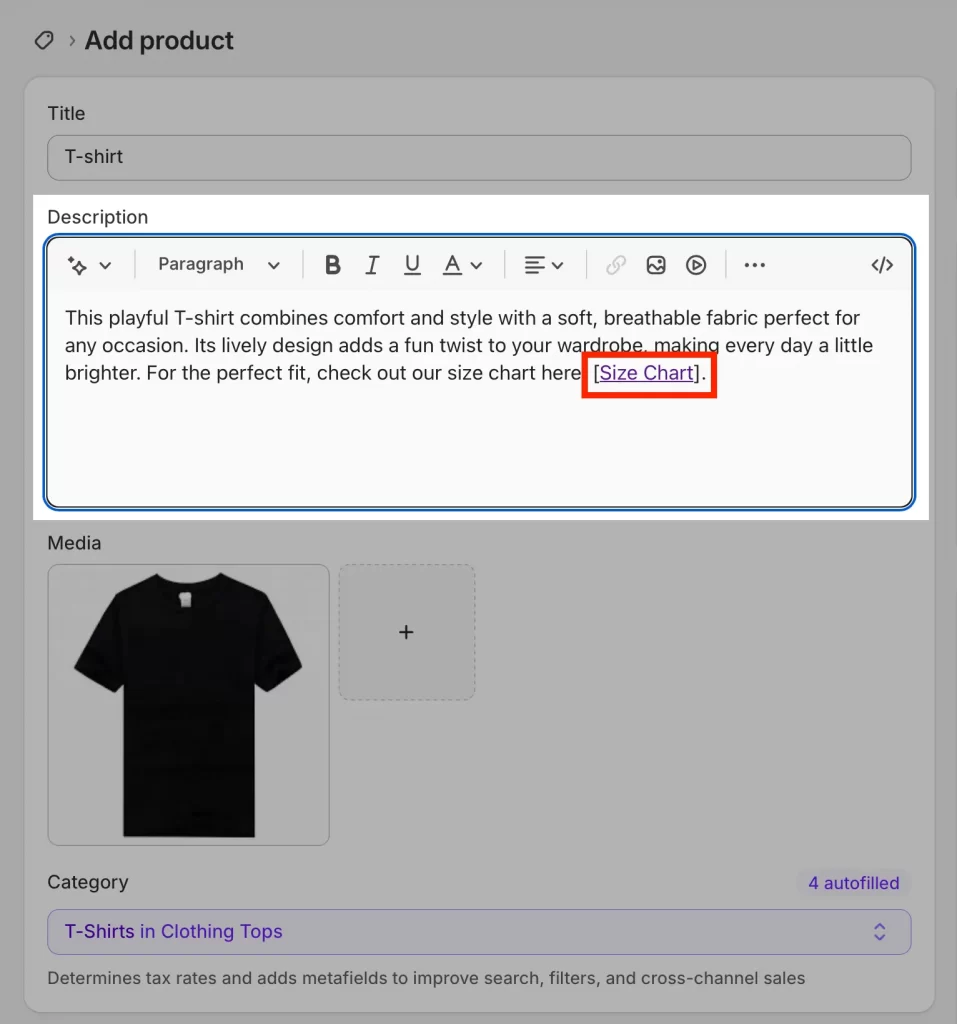The image size is (957, 1024).
Task: Click the Media label
Action: click(74, 543)
